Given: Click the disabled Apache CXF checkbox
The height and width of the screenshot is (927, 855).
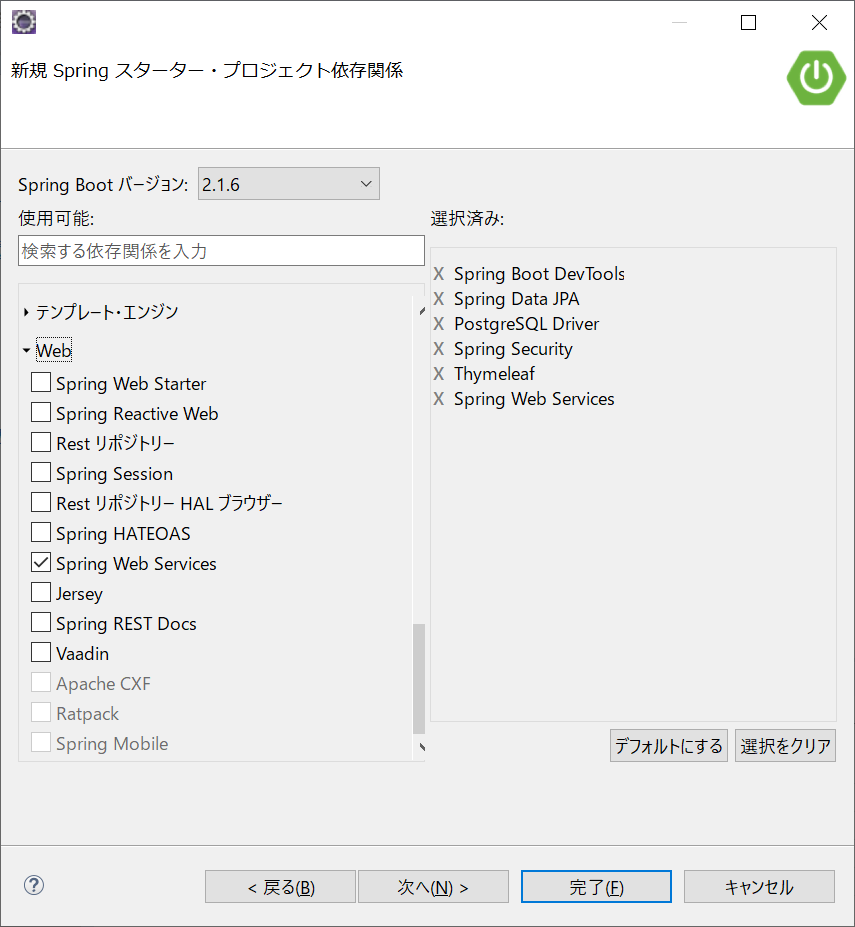Looking at the screenshot, I should (41, 682).
